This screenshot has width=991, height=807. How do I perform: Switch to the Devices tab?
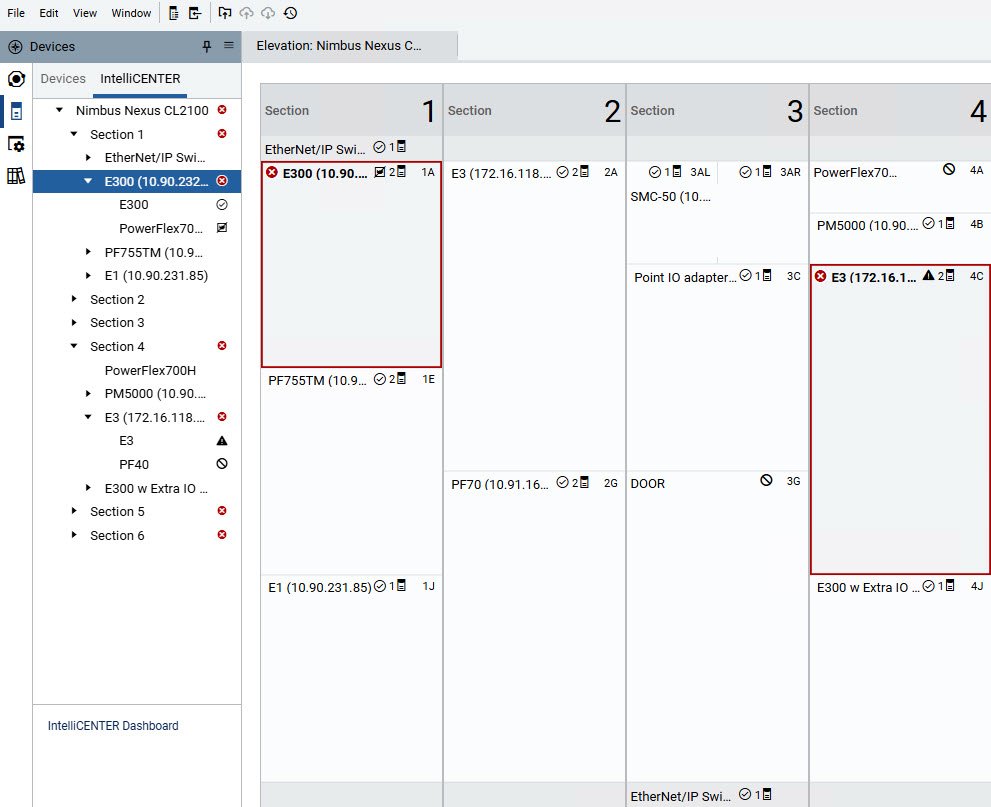[x=62, y=79]
